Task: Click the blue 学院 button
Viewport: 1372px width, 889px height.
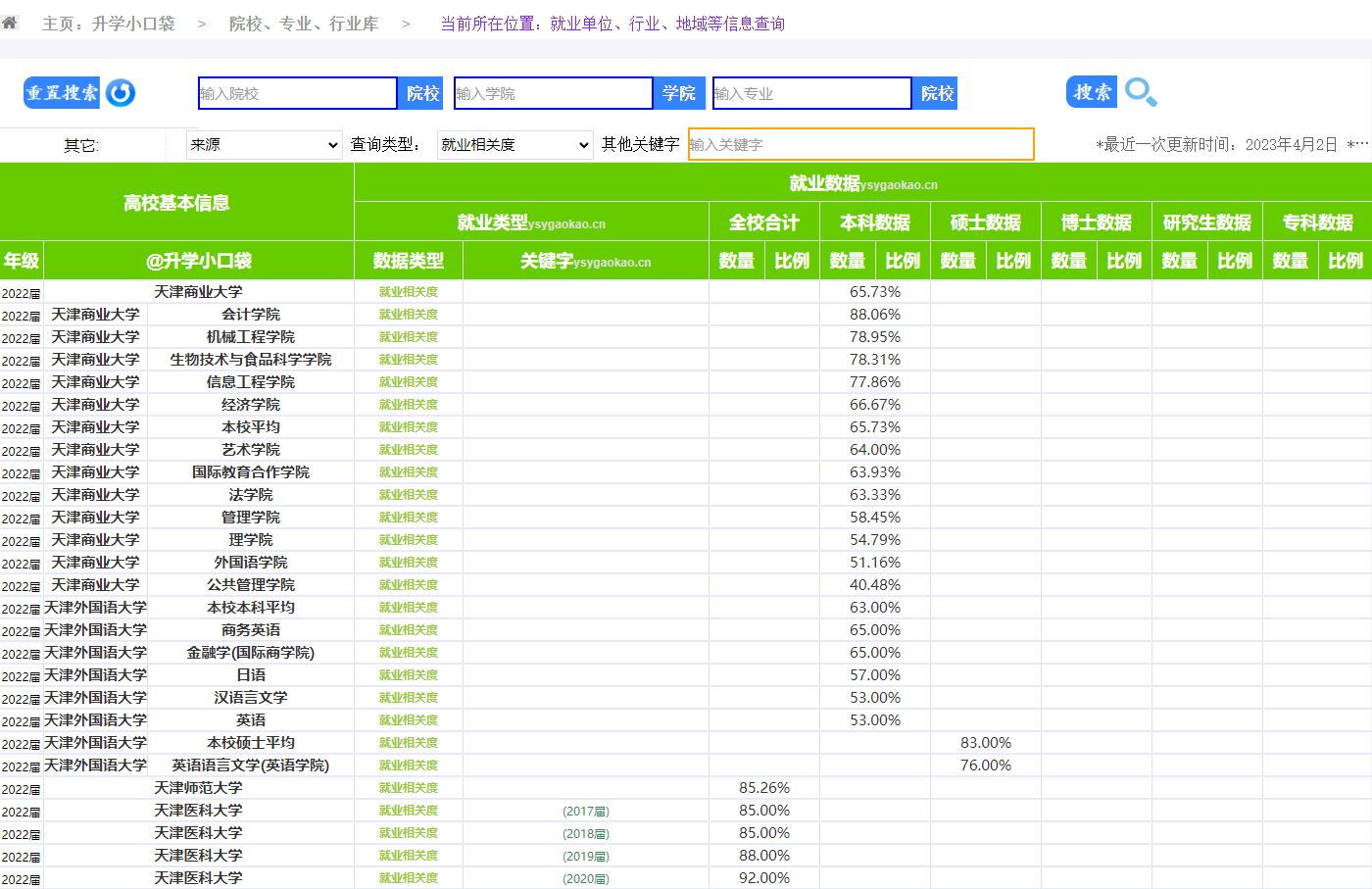Action: coord(679,93)
